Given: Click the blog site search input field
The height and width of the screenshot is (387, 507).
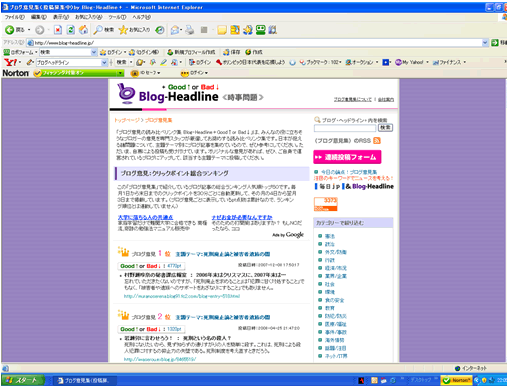Looking at the screenshot, I should 345,128.
